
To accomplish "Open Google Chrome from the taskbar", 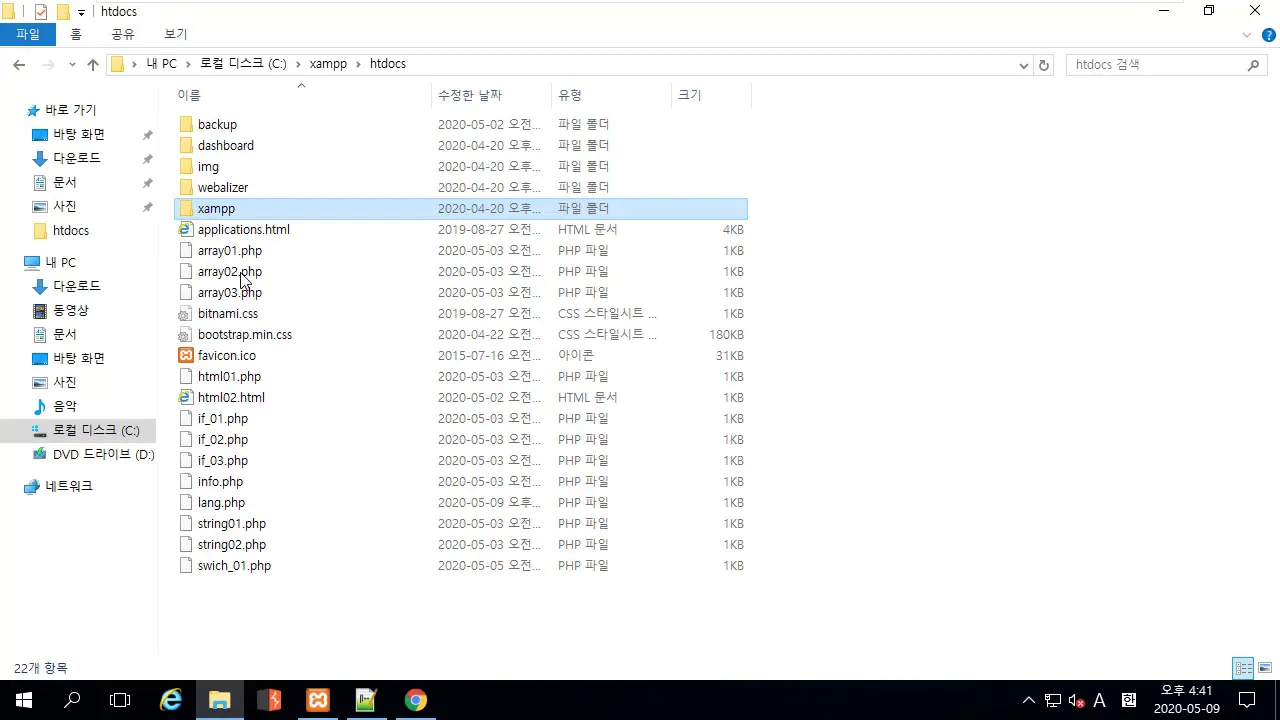I will tap(416, 700).
